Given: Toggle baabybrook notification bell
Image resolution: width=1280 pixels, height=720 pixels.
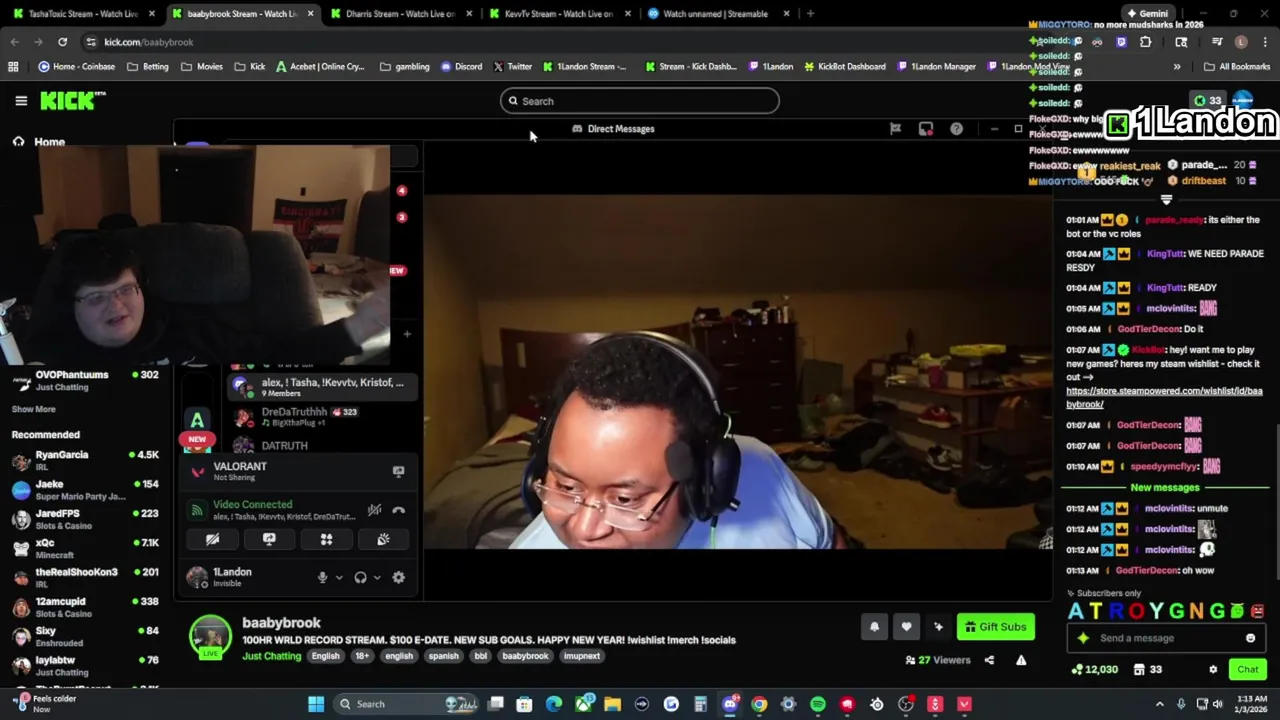Looking at the screenshot, I should [x=874, y=627].
